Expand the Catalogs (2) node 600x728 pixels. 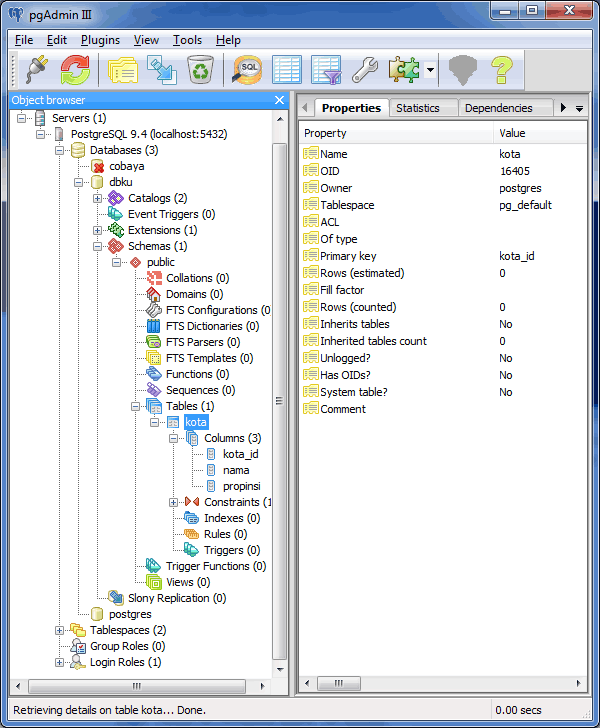(x=97, y=198)
